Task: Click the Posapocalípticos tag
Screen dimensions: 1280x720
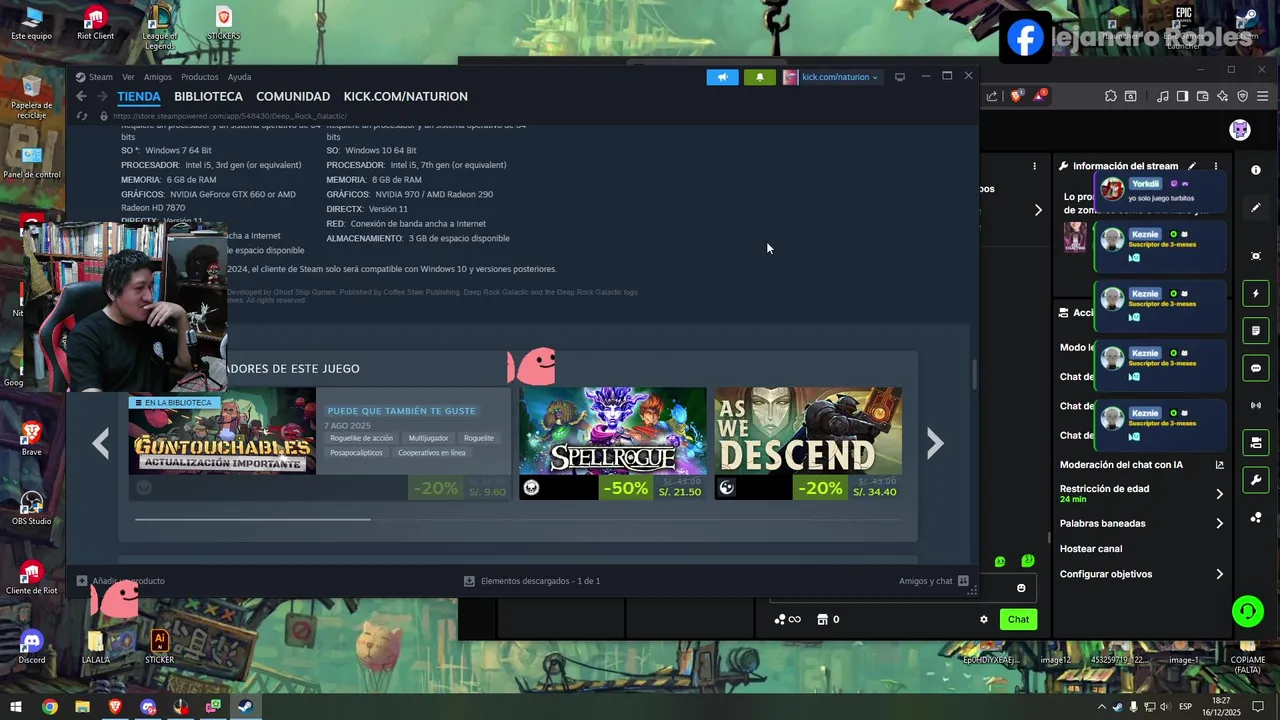Action: [356, 453]
